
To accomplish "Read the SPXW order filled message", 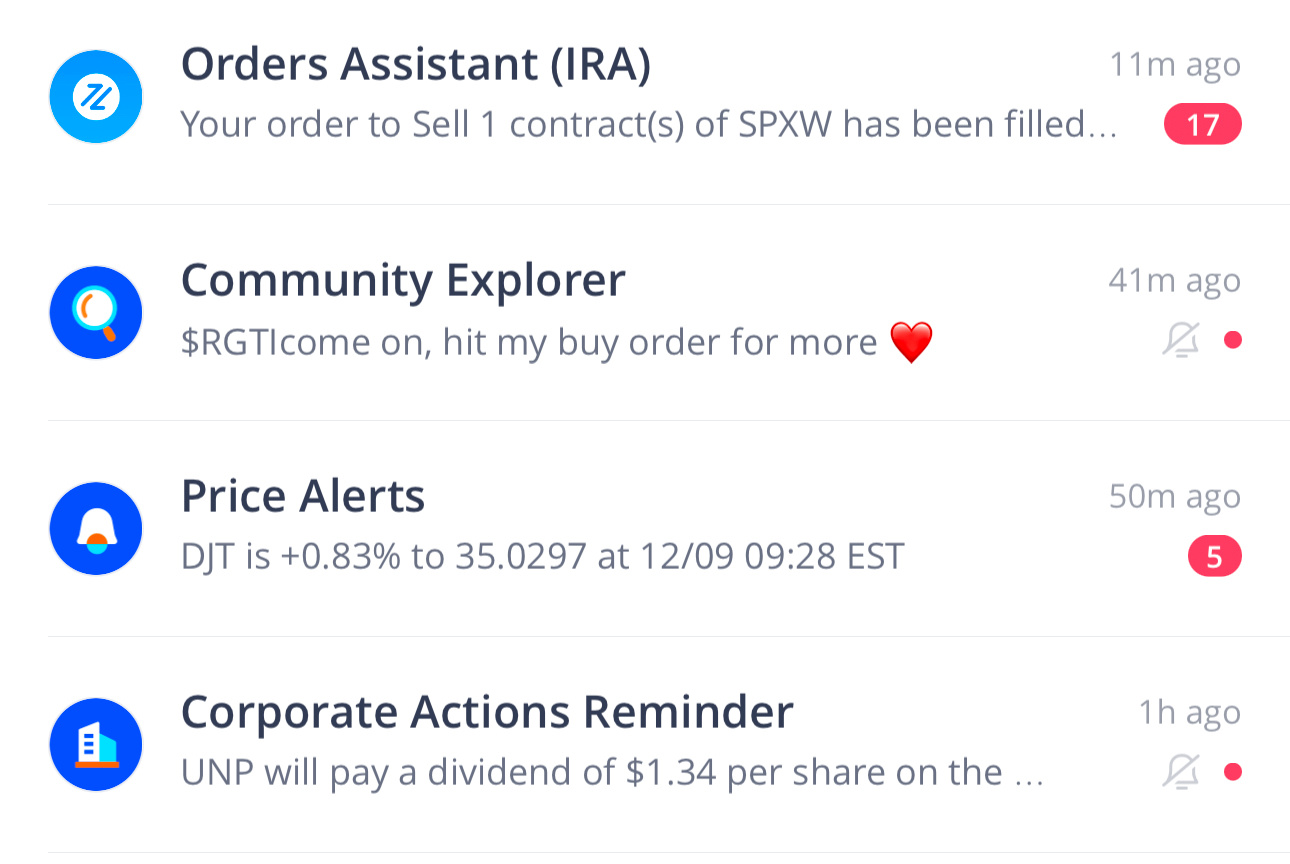I will tap(648, 125).
